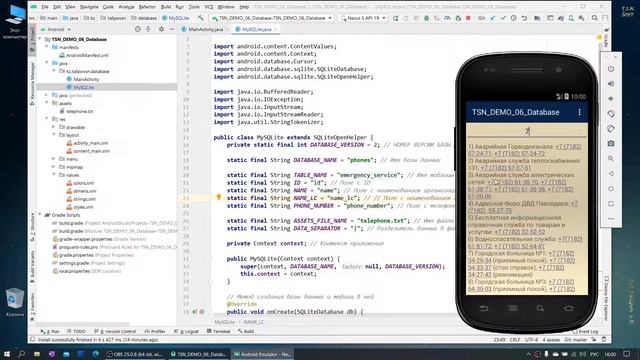Open Recycle Bin desktop icon
The width and height of the screenshot is (640, 360).
point(15,302)
